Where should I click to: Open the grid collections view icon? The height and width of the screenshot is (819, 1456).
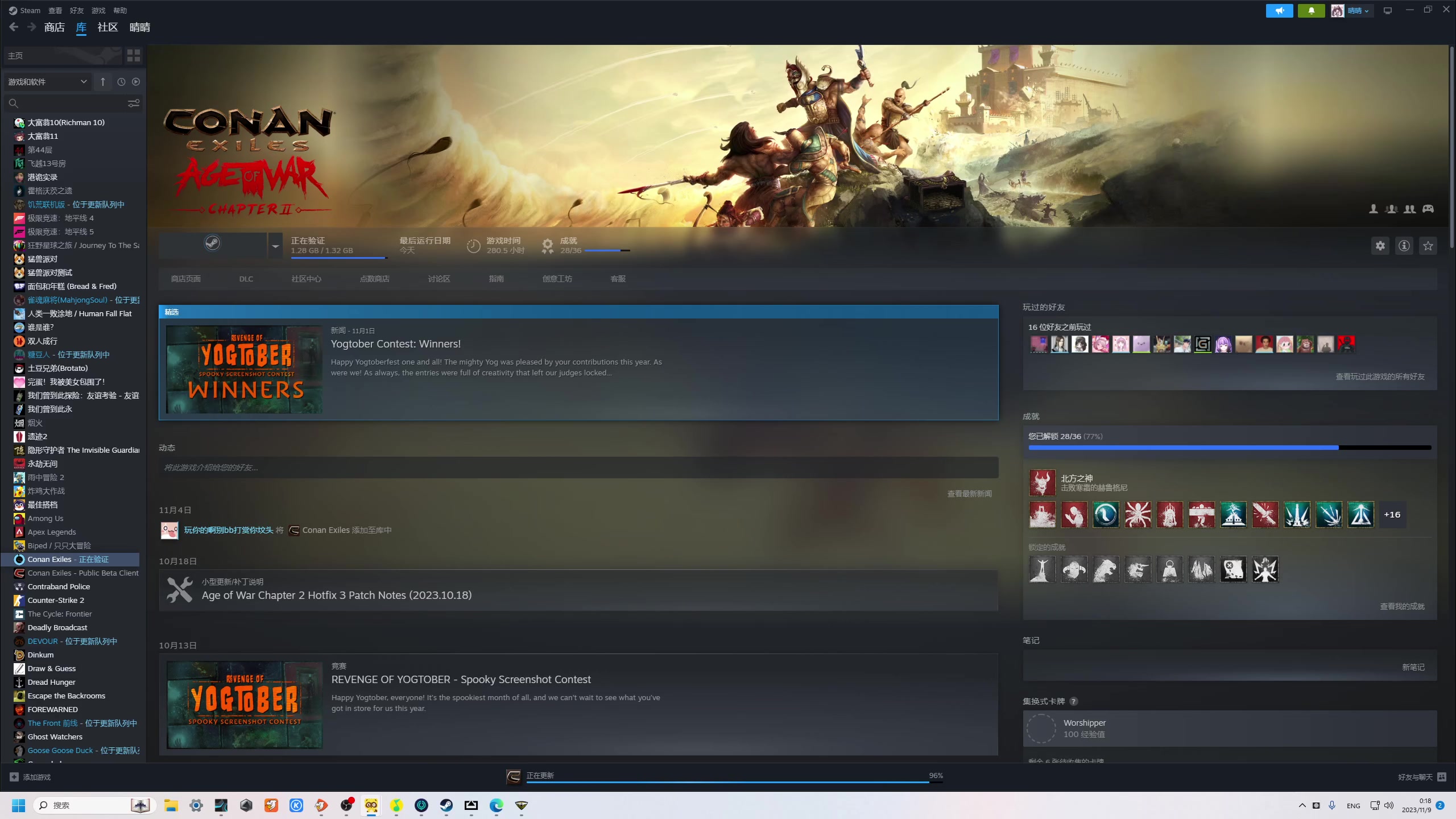click(134, 55)
